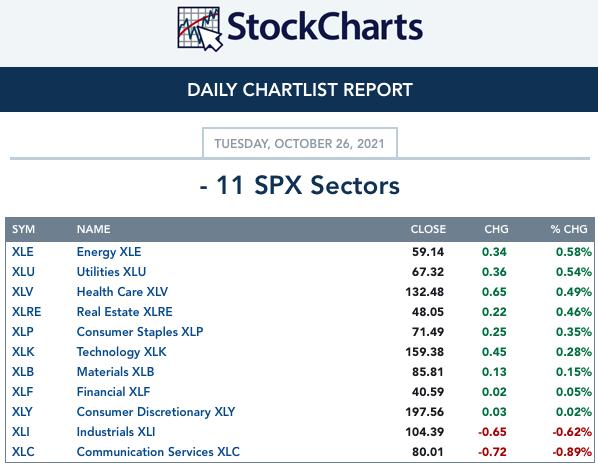Open the XLE symbol link

[x=23, y=252]
